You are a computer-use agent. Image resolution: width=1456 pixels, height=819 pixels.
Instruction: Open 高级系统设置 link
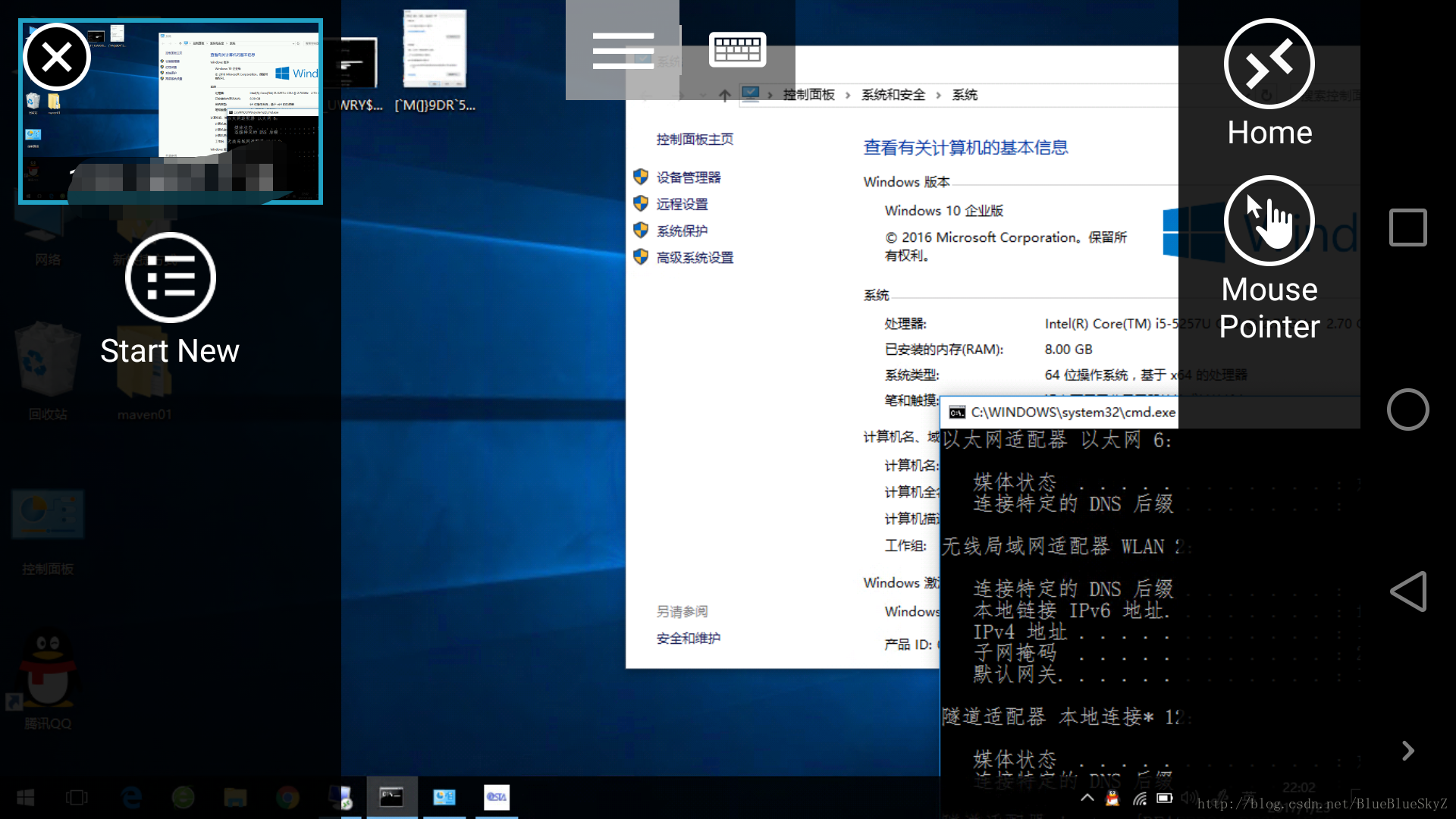tap(695, 258)
